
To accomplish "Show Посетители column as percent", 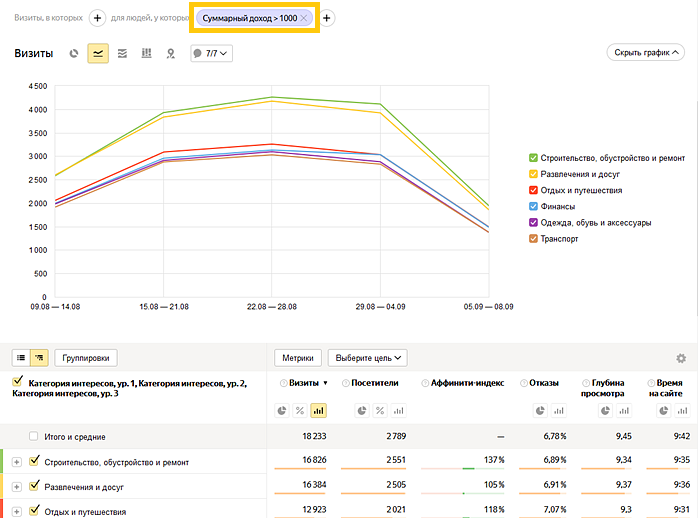I will tap(380, 410).
